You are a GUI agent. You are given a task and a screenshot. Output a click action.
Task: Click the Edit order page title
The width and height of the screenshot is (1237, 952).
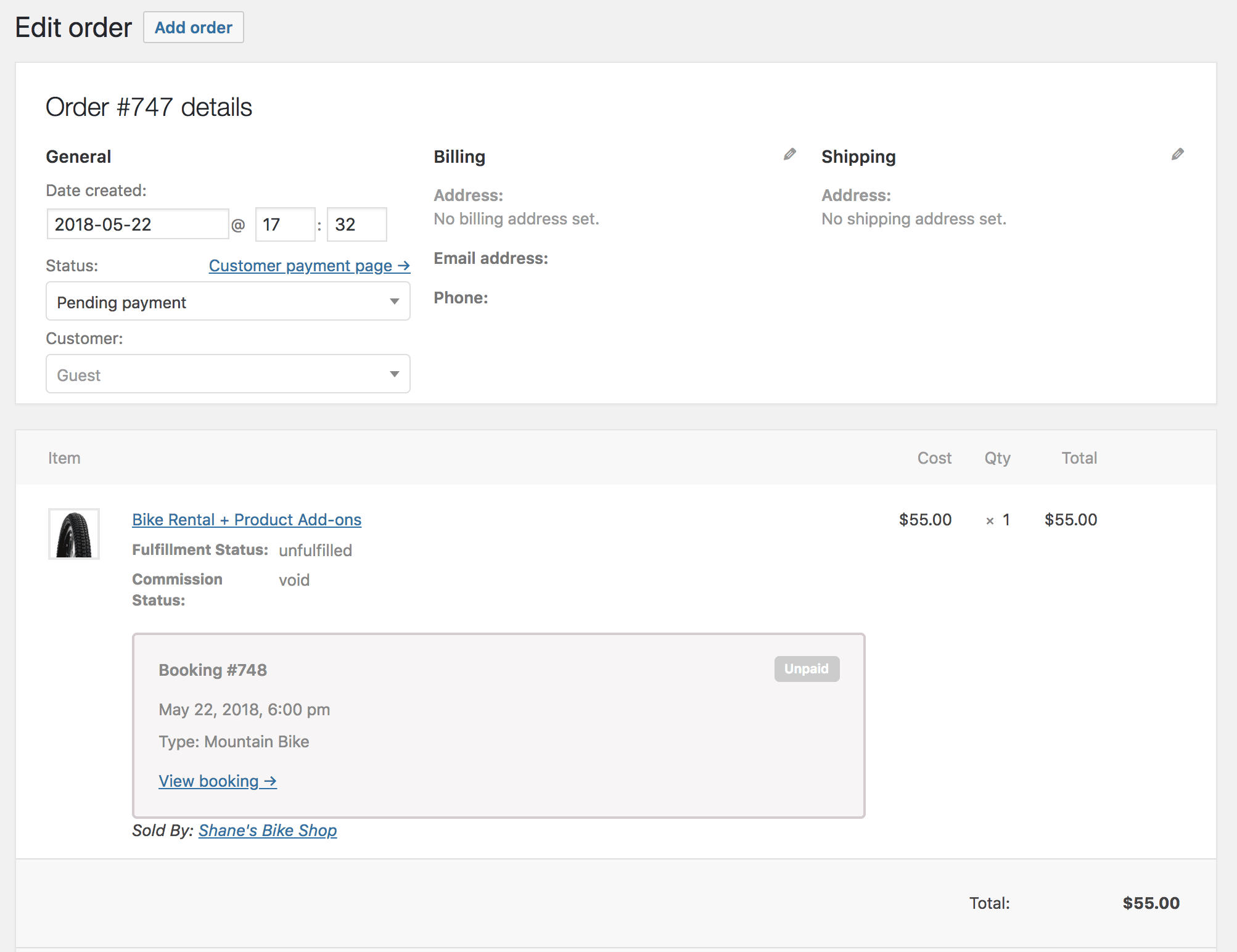click(x=73, y=27)
